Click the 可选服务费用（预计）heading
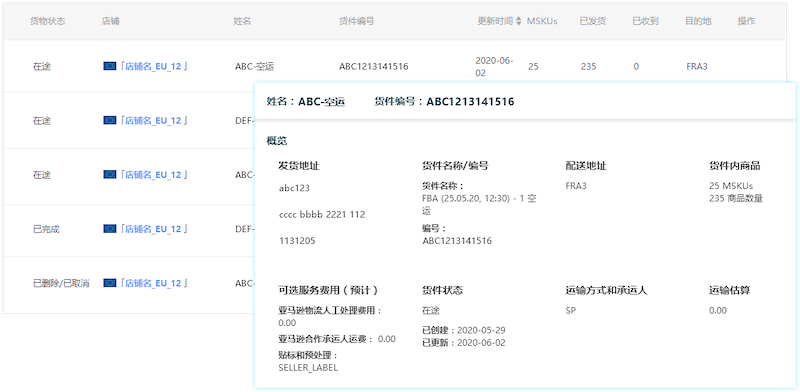This screenshot has height=392, width=800. click(329, 290)
